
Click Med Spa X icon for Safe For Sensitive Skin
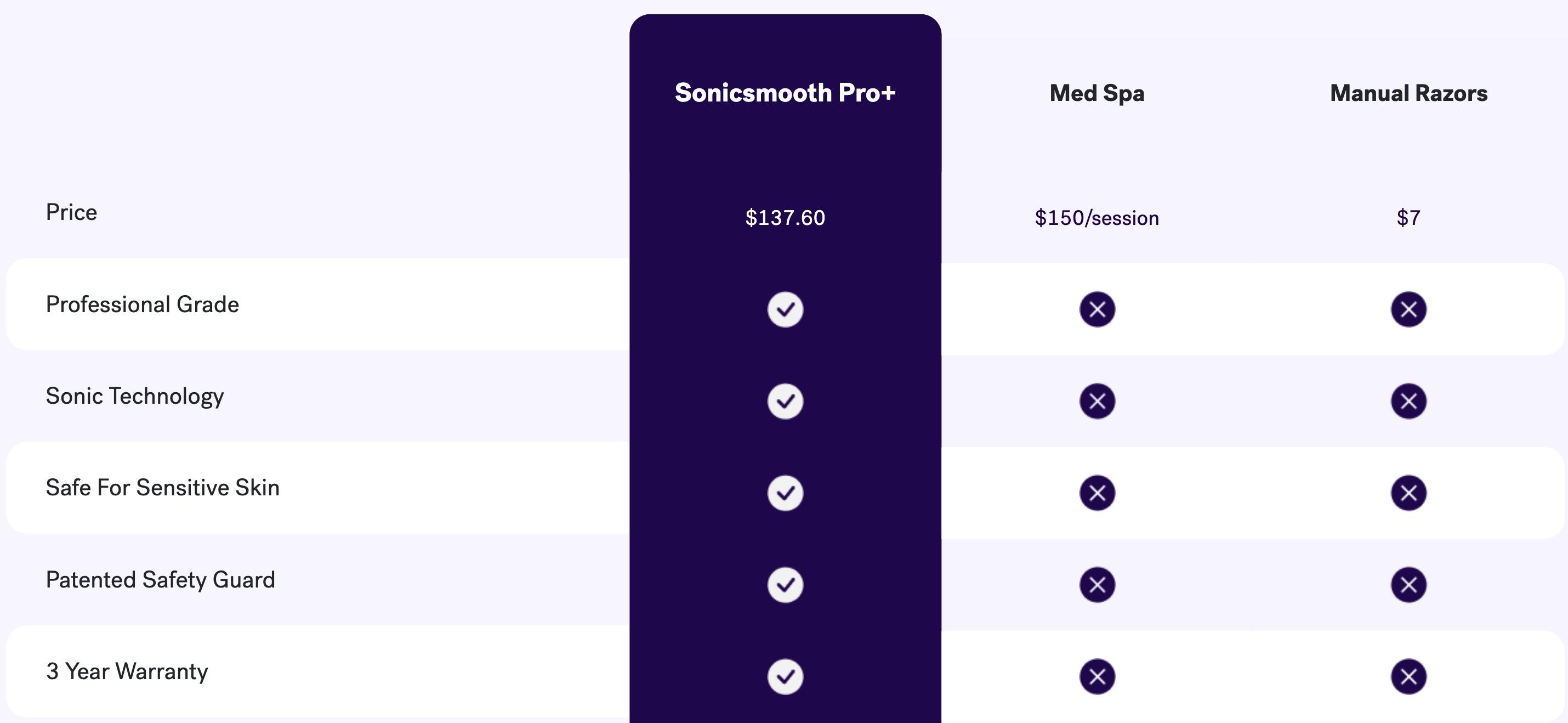coord(1098,493)
